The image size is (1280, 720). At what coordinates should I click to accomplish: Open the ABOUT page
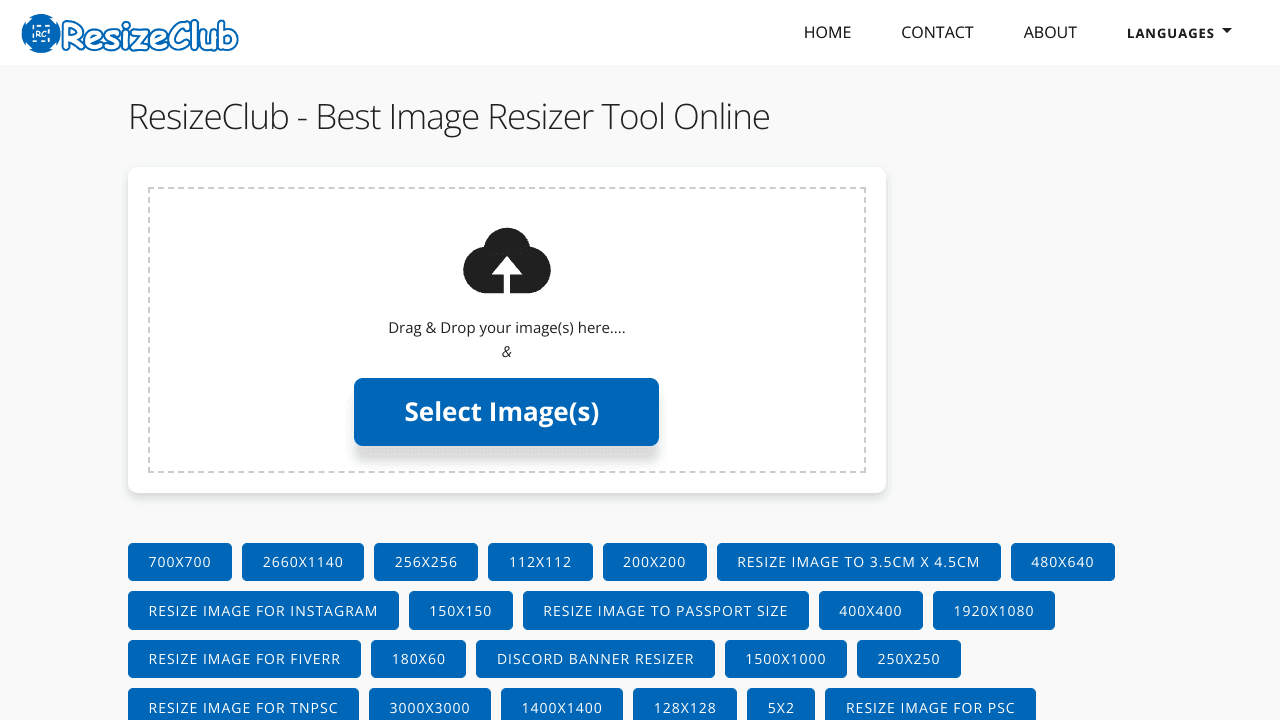click(x=1050, y=32)
